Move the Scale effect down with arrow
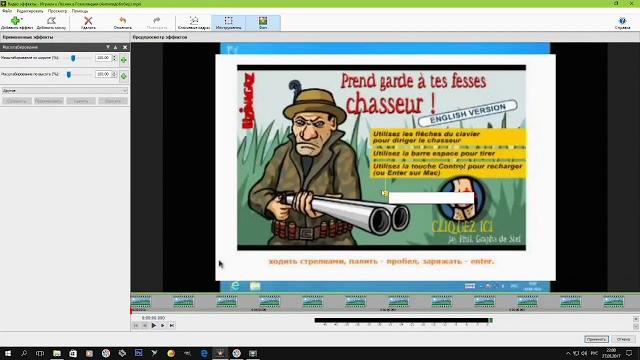Screen dimensions: 640x360 click(x=108, y=47)
